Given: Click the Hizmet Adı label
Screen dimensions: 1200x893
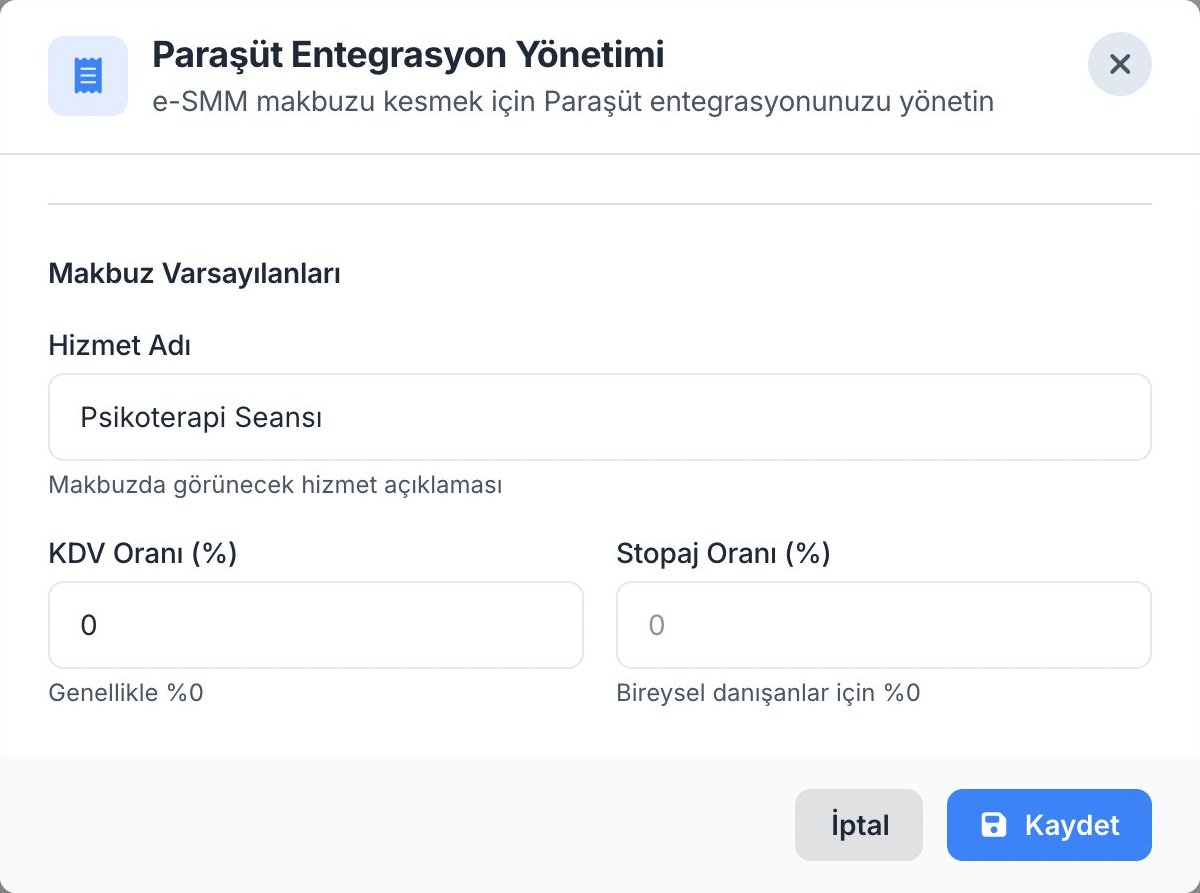Looking at the screenshot, I should pyautogui.click(x=119, y=345).
